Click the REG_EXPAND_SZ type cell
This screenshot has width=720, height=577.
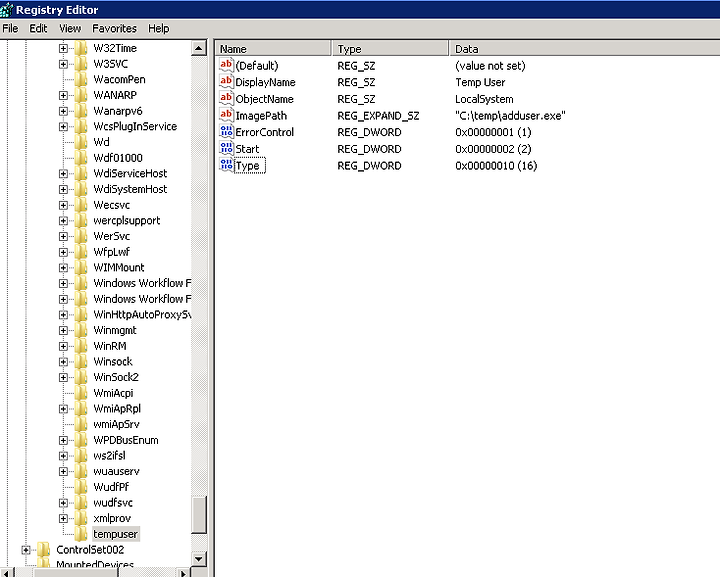[x=378, y=116]
